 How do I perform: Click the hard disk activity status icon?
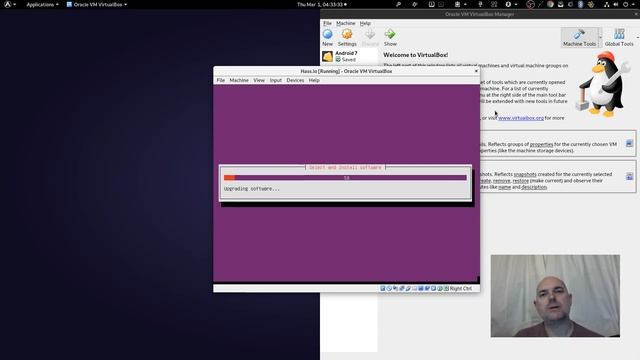click(382, 289)
